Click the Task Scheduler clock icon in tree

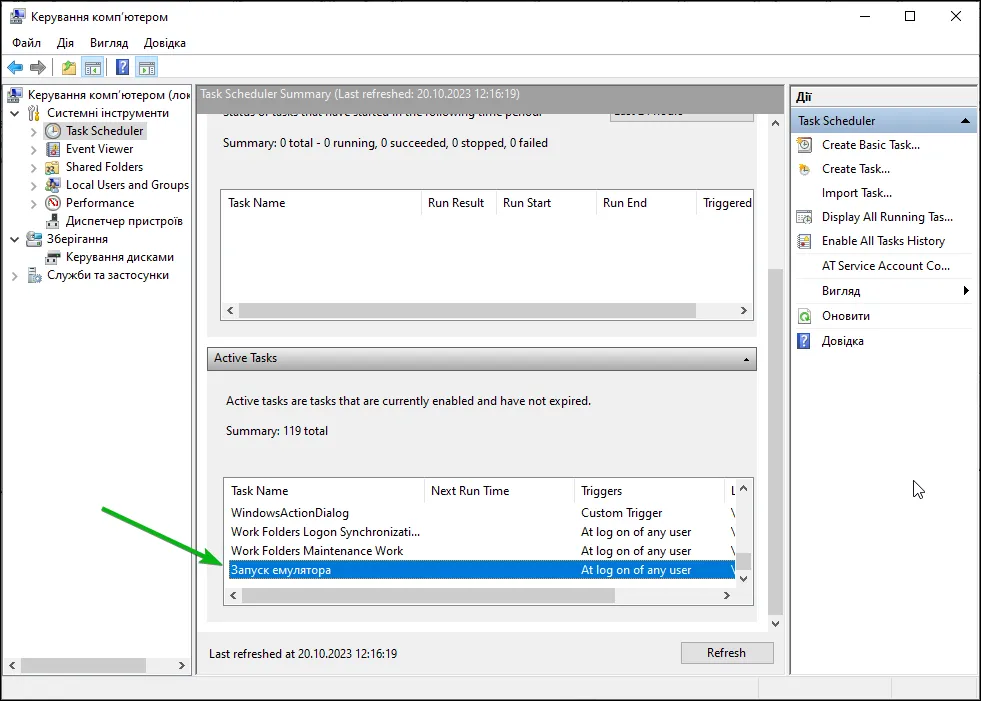click(53, 131)
